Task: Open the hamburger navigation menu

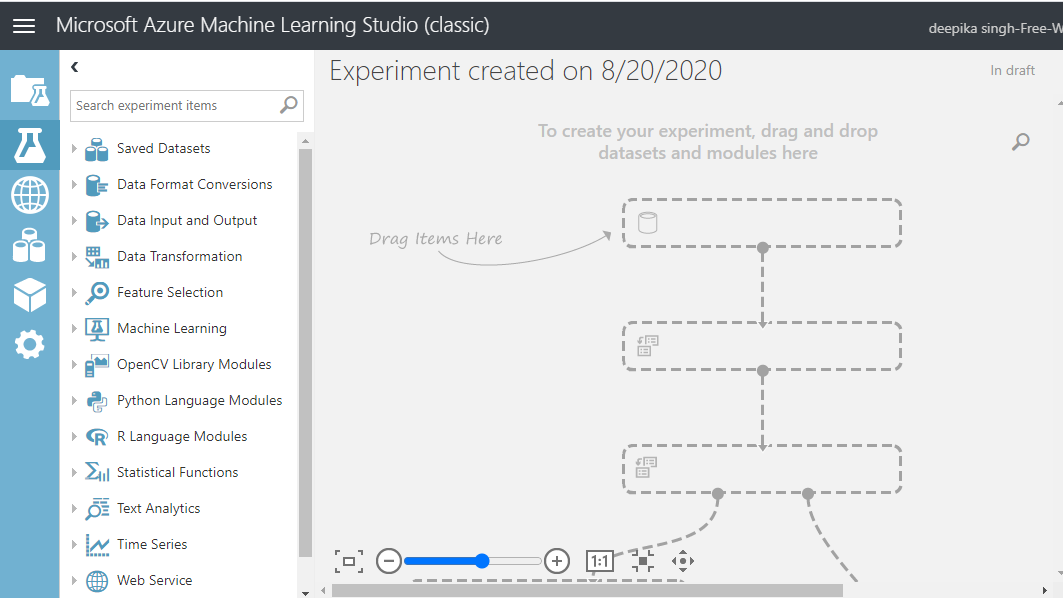Action: pyautogui.click(x=24, y=26)
